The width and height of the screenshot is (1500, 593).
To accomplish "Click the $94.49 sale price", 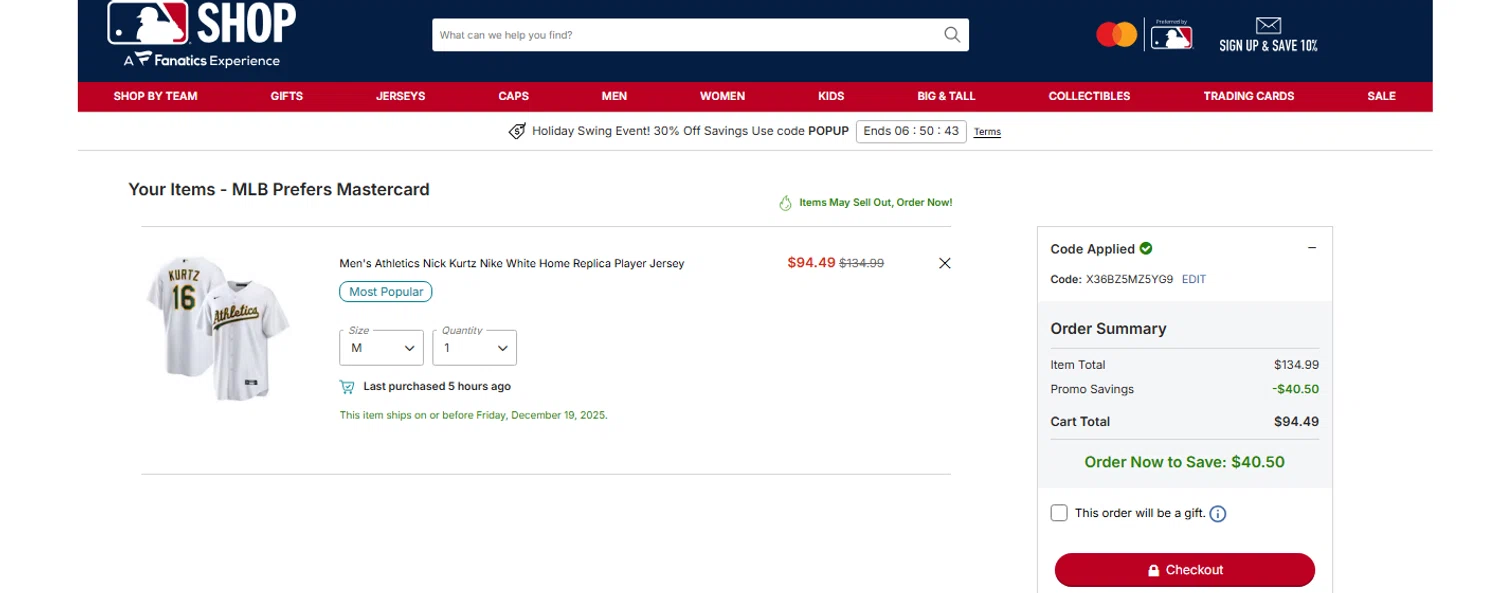I will [x=811, y=263].
